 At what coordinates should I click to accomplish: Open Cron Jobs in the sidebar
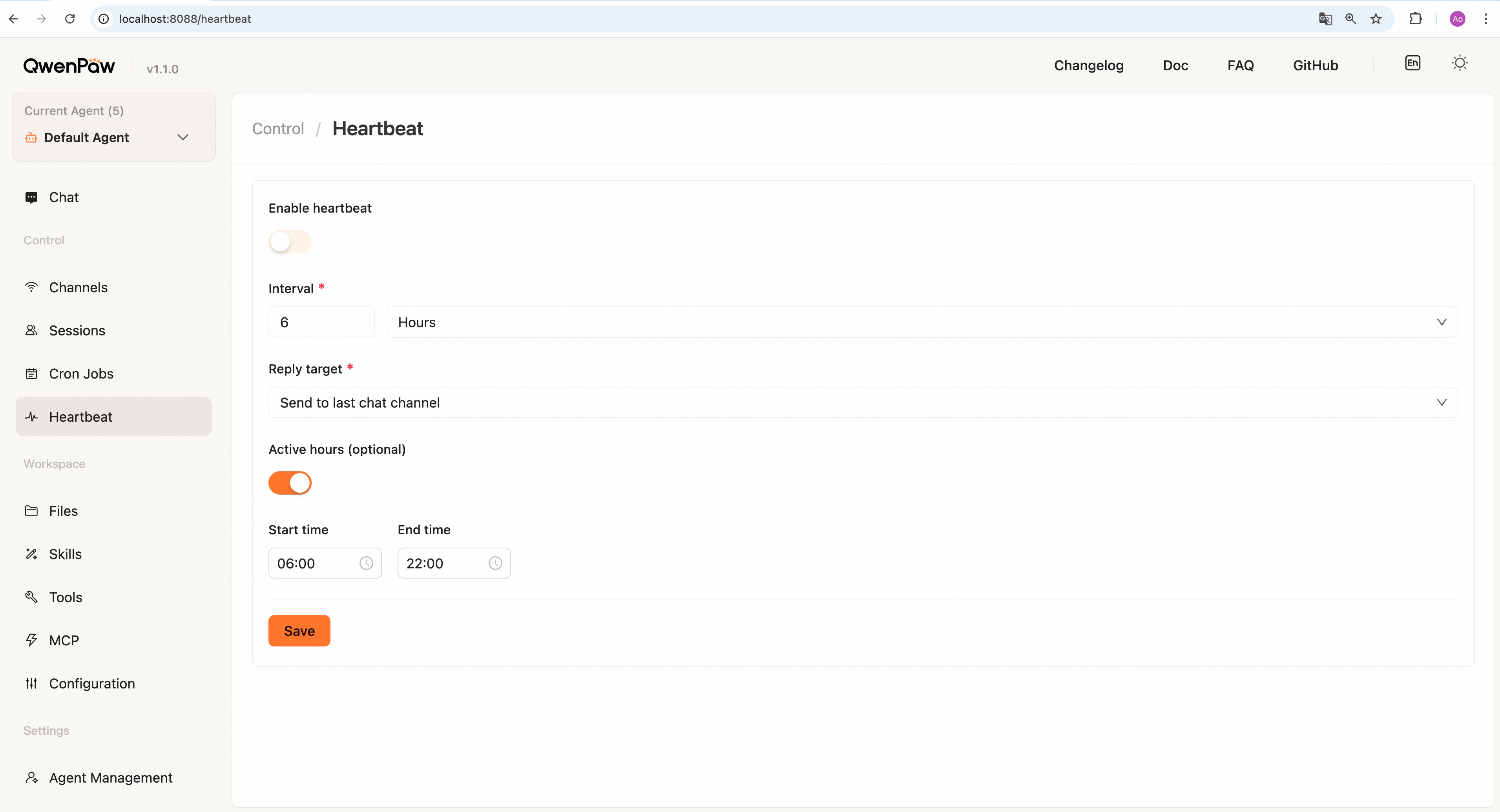pyautogui.click(x=81, y=374)
